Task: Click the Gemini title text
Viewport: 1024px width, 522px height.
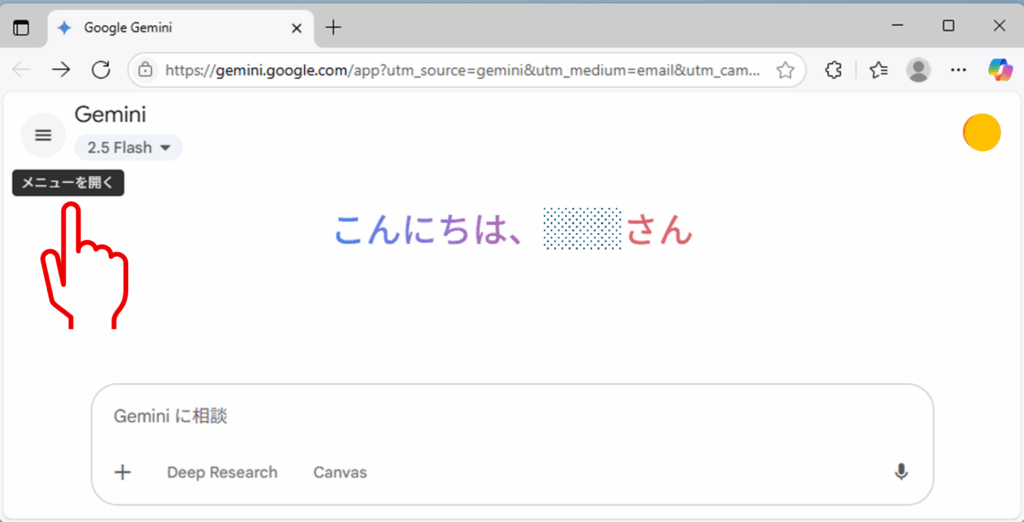Action: [x=110, y=114]
